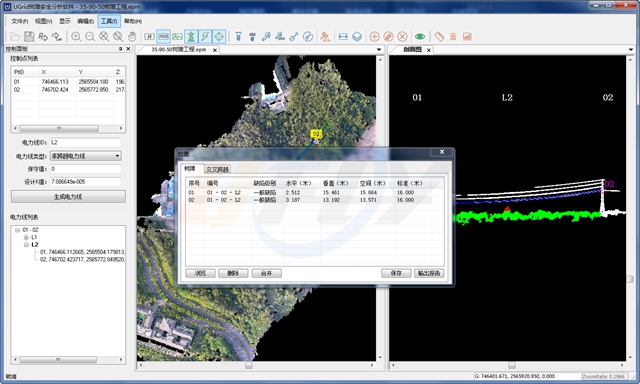Select the horizontal distance measure icon
Viewport: 640px width, 384px height.
point(343,37)
